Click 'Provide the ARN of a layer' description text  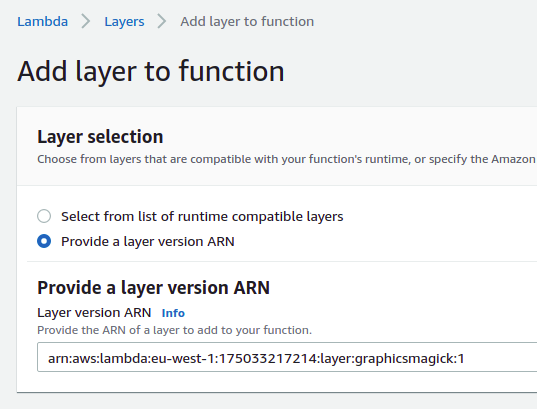point(174,330)
